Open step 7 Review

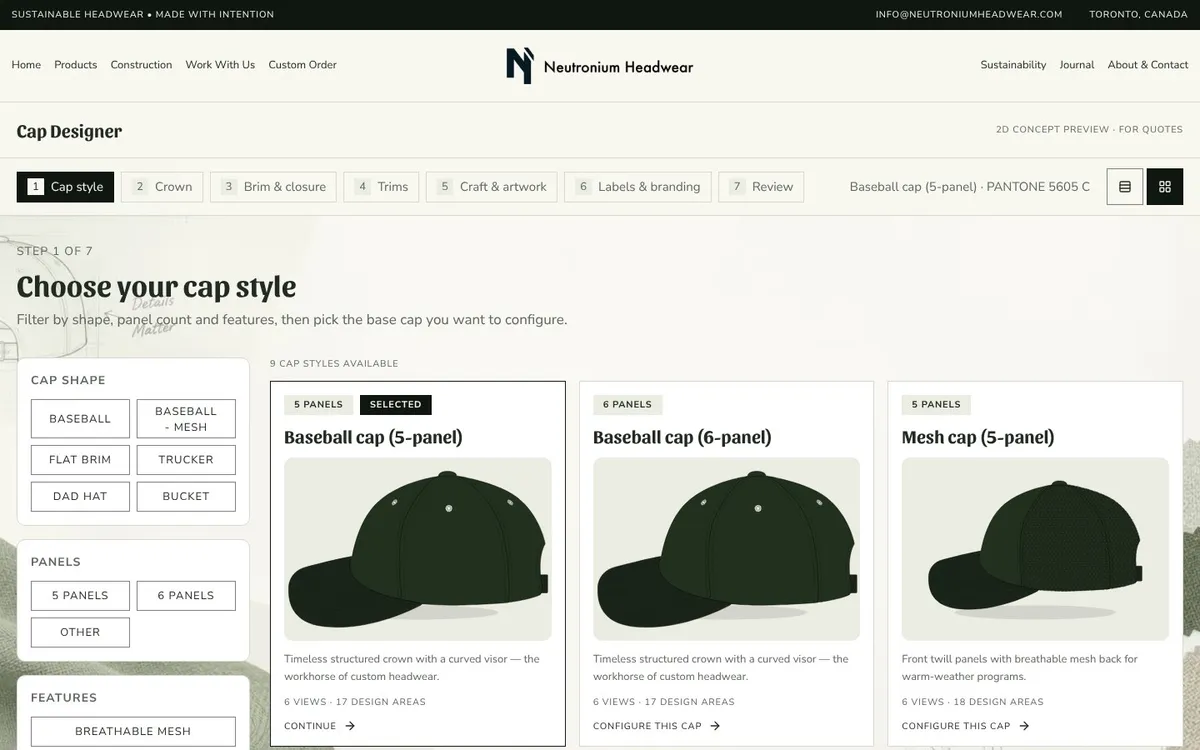761,187
